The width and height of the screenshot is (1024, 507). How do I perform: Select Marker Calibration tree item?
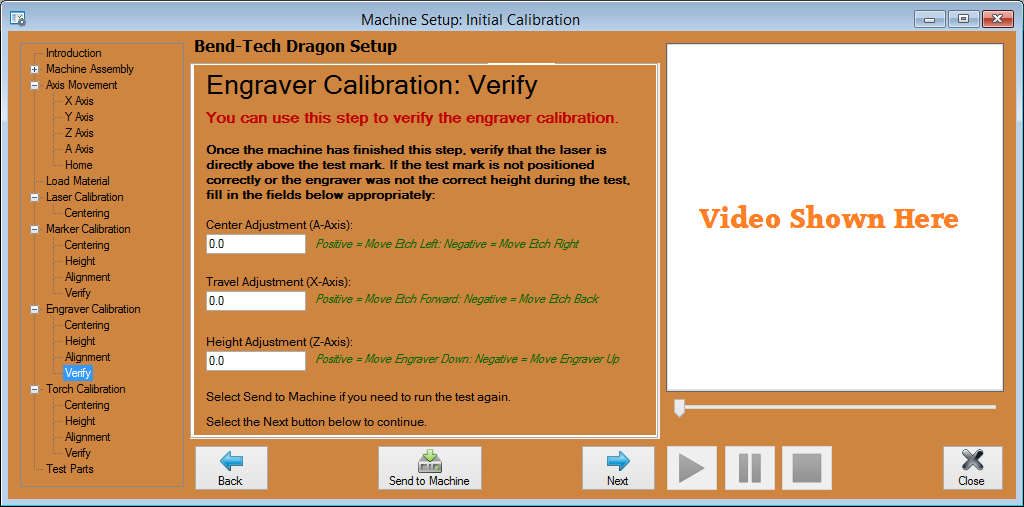(x=88, y=229)
